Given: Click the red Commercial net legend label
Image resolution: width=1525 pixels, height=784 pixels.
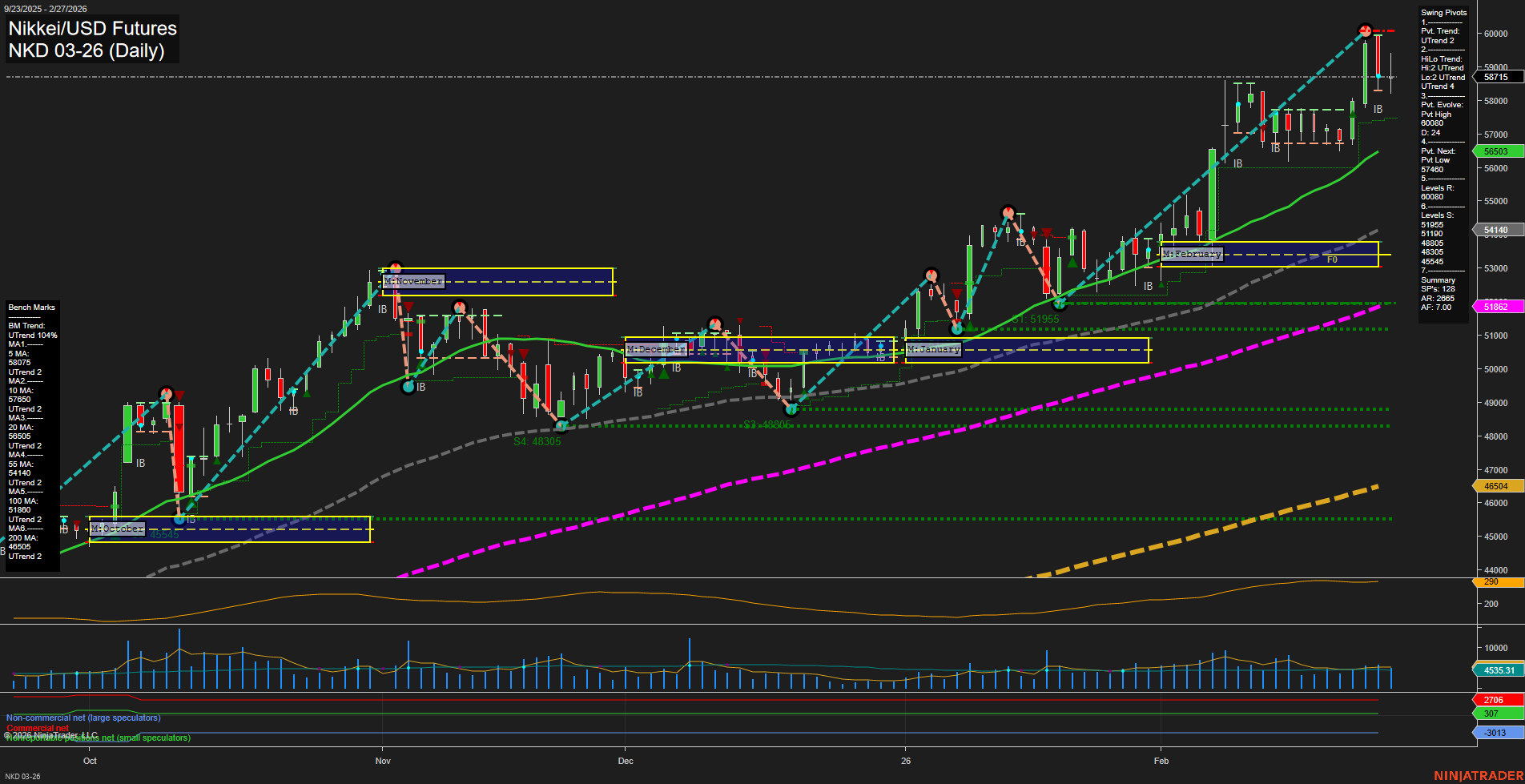Looking at the screenshot, I should (x=38, y=728).
